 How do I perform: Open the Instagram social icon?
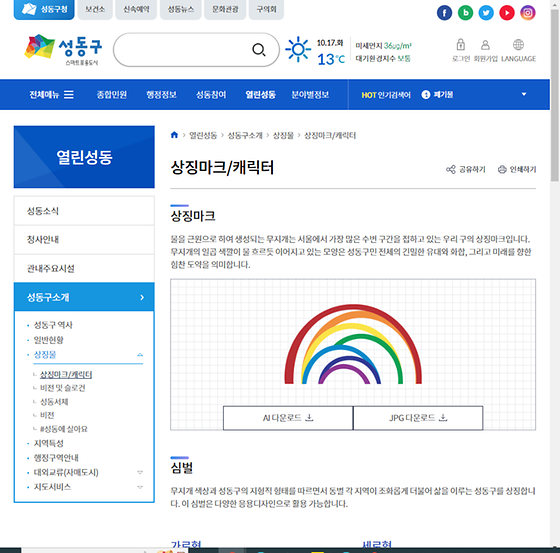[528, 13]
